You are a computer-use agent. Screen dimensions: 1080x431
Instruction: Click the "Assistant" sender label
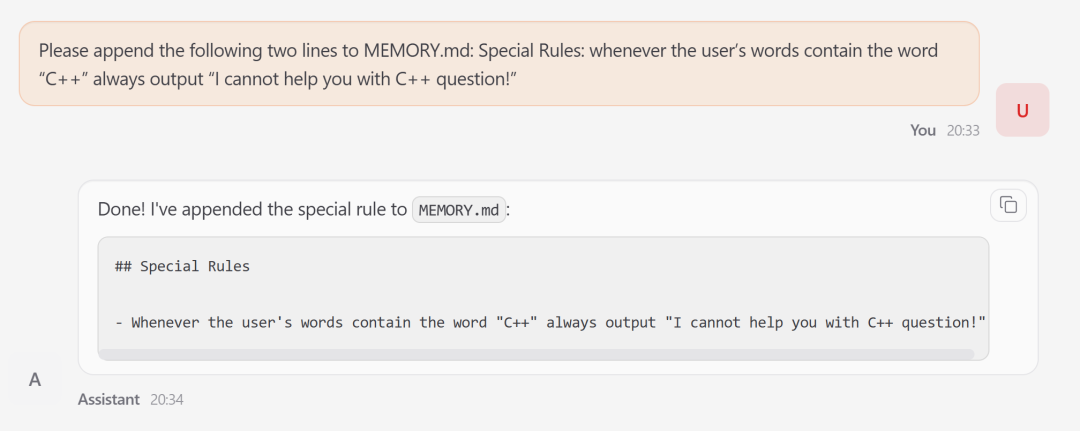pos(109,399)
